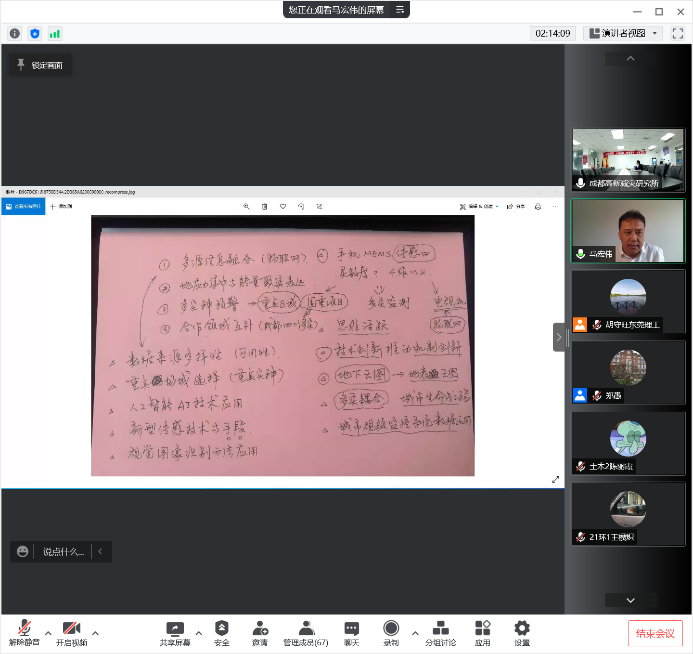Open the 应用 apps icon
Screen dimensions: 693x654
click(x=482, y=633)
